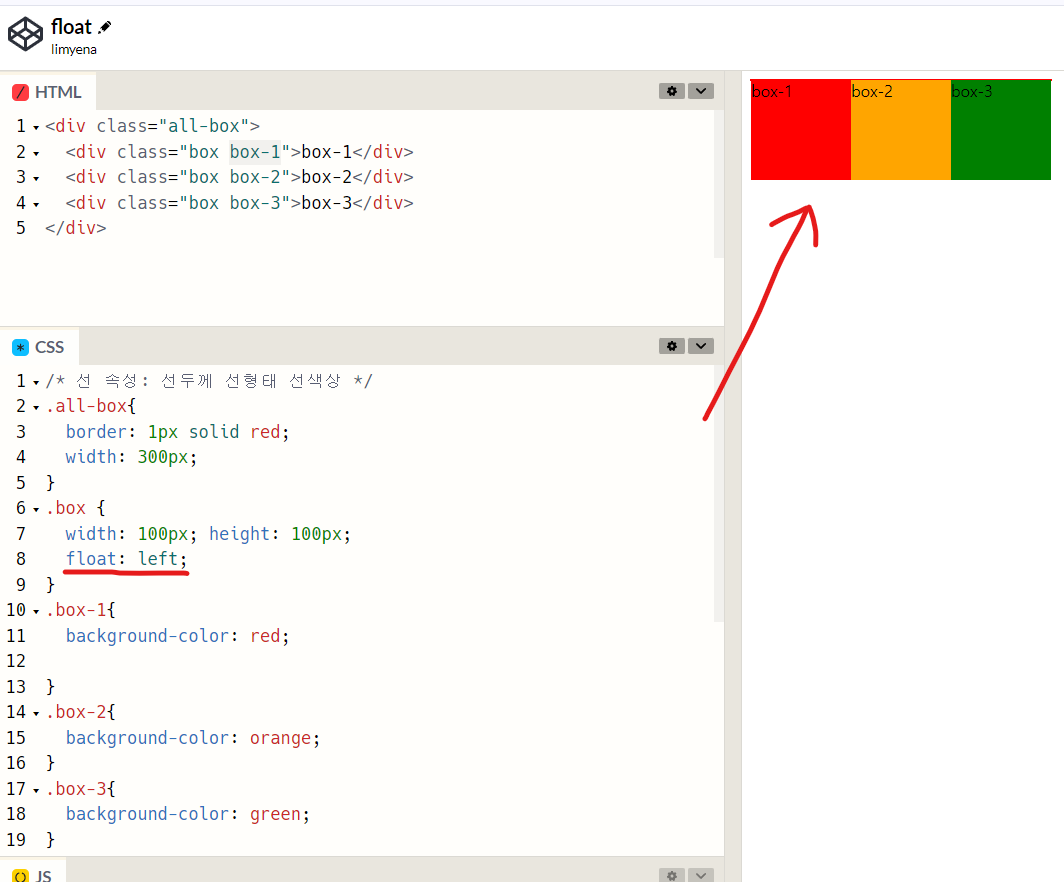Click the pen title float

[x=71, y=27]
